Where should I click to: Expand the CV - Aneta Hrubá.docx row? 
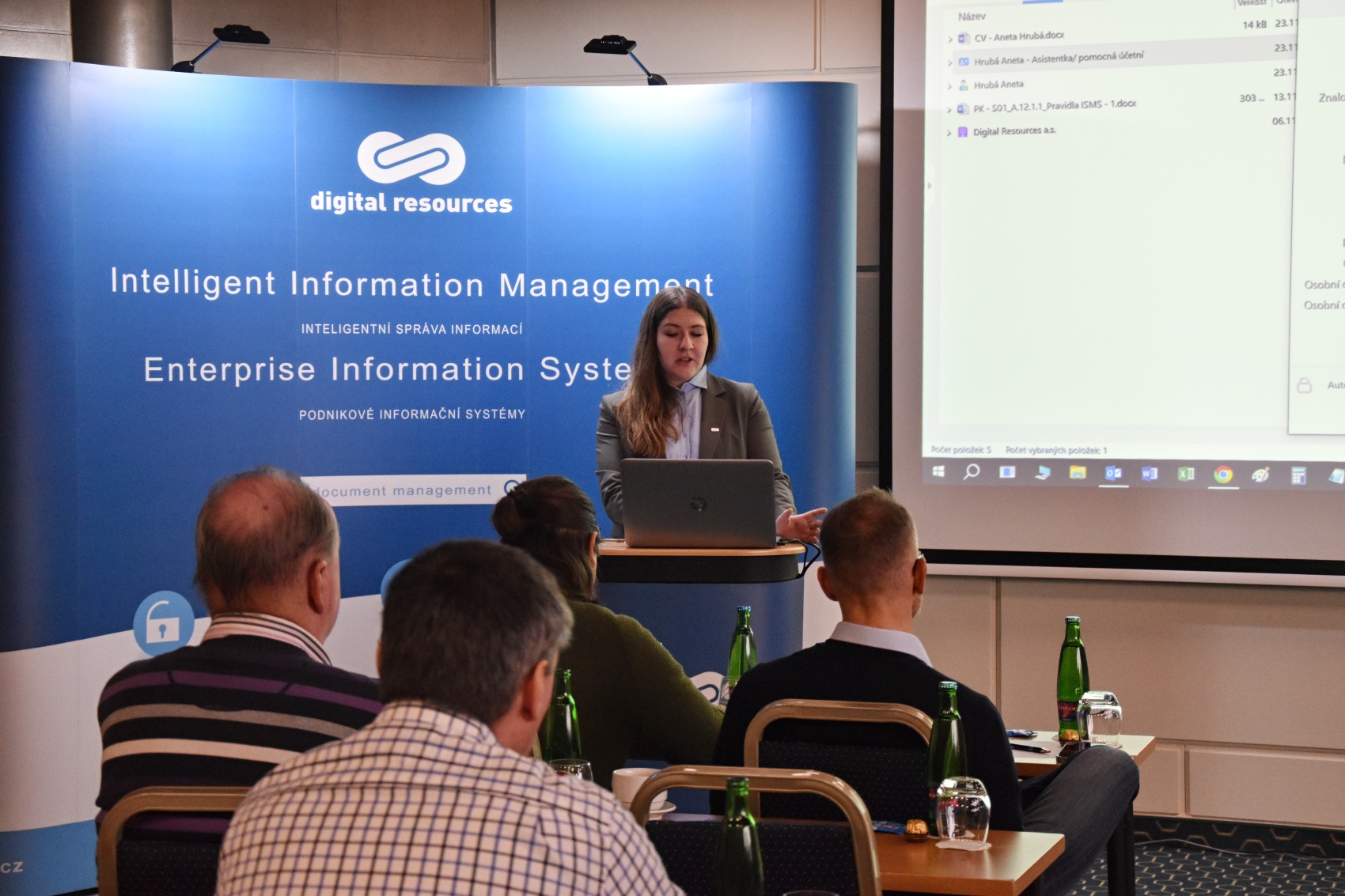[x=950, y=39]
